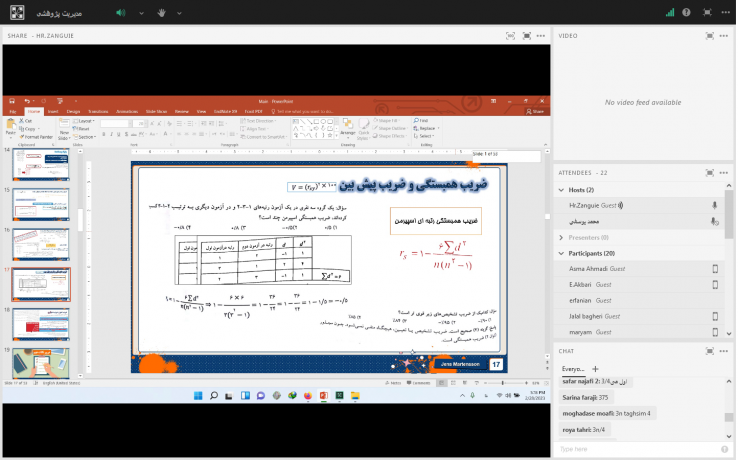This screenshot has width=738, height=460.
Task: Raise hand using the hand icon
Action: (162, 13)
